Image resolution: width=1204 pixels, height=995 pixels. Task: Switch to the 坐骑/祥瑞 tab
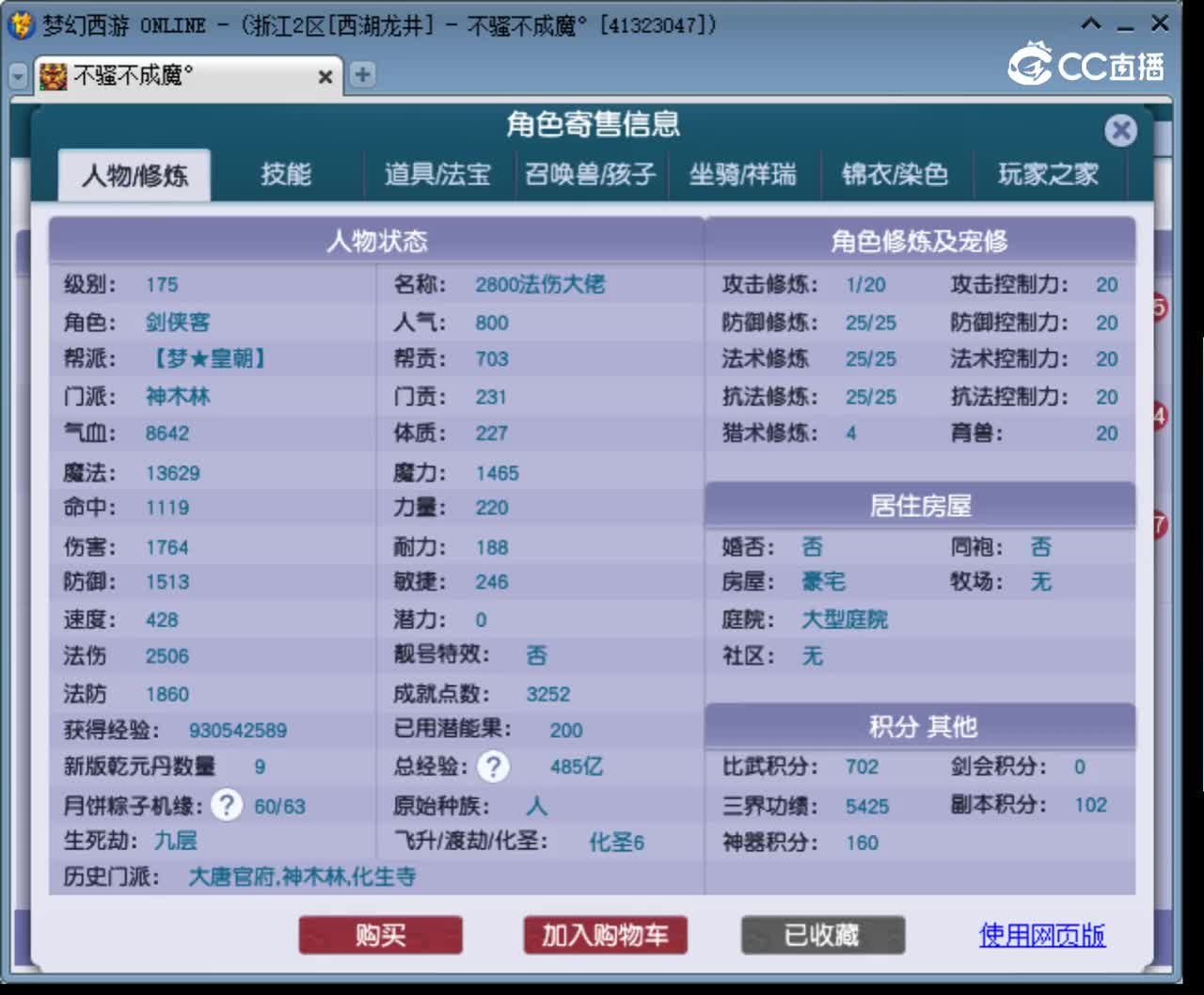pyautogui.click(x=742, y=174)
